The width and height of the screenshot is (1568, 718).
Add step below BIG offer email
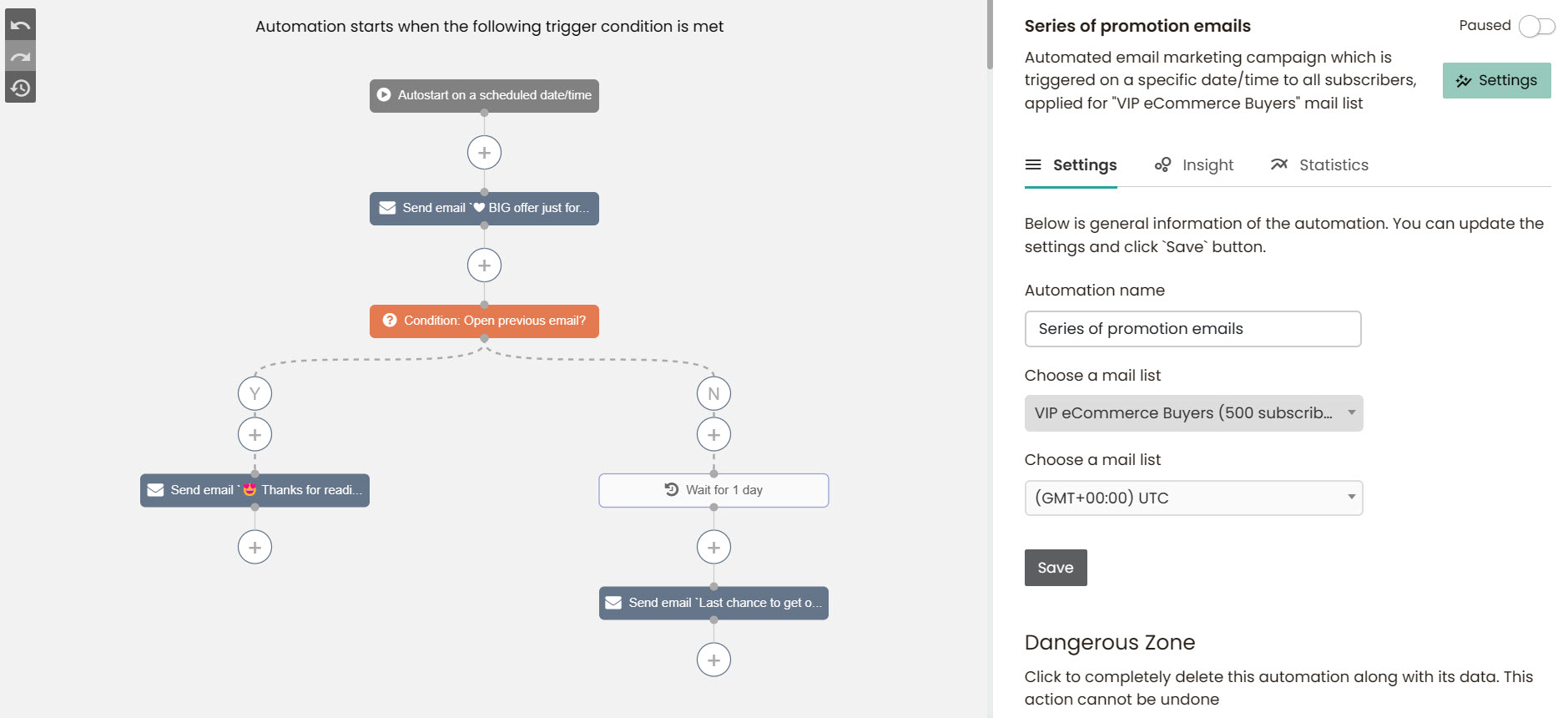click(x=484, y=265)
